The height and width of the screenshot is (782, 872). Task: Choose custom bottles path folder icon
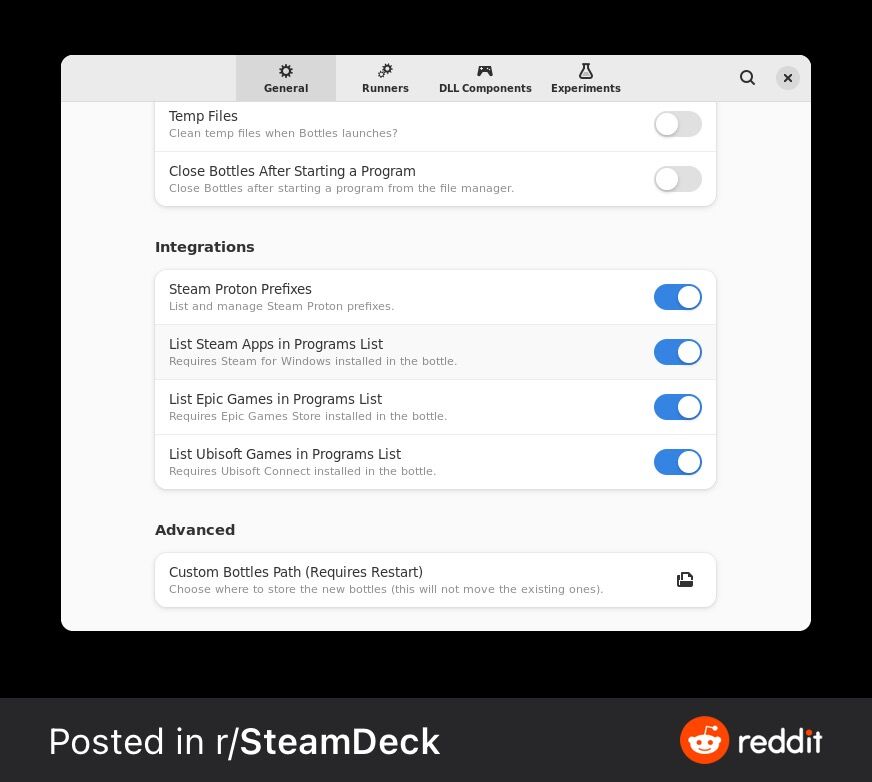coord(685,580)
